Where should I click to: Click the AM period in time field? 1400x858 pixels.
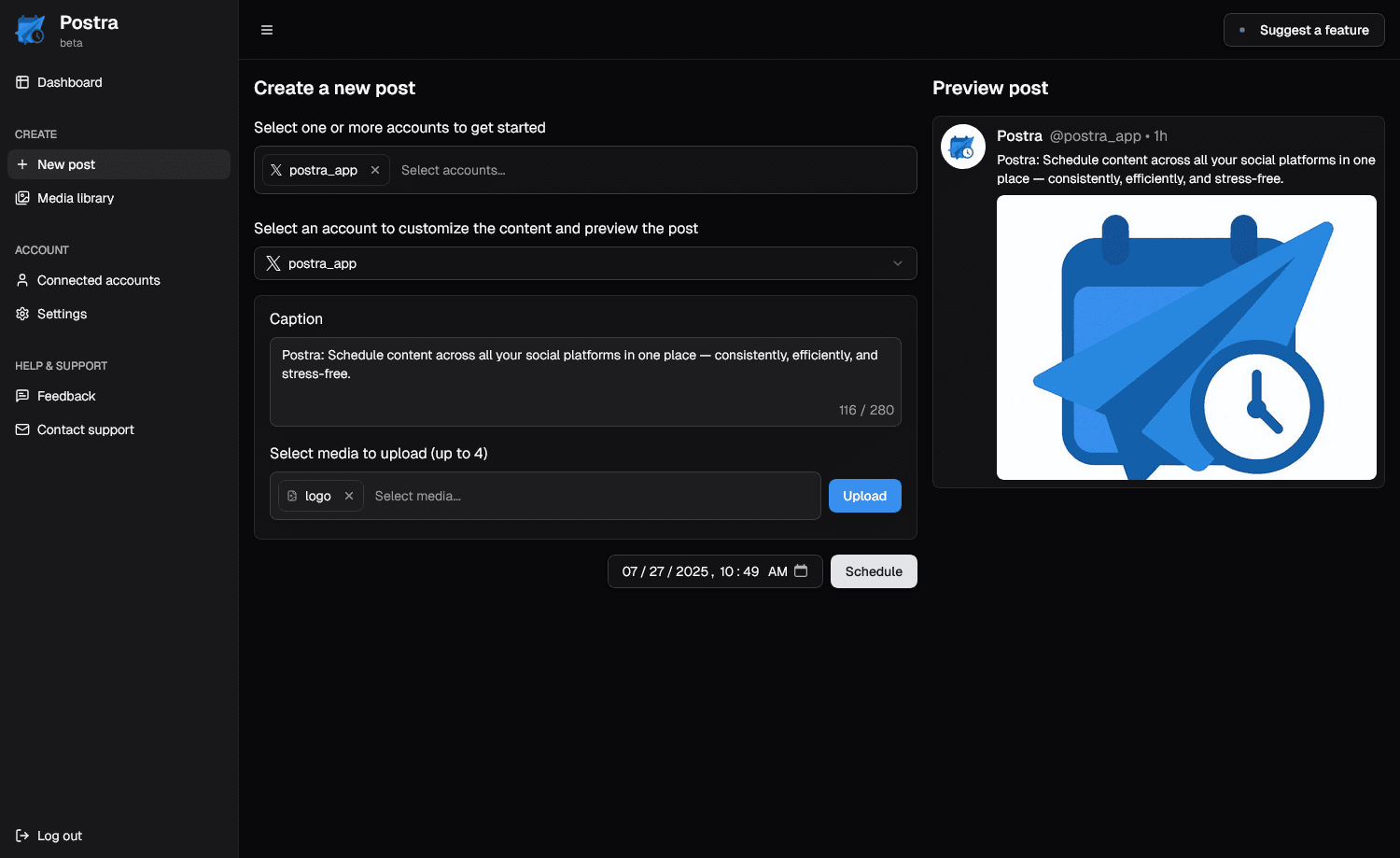tap(777, 571)
